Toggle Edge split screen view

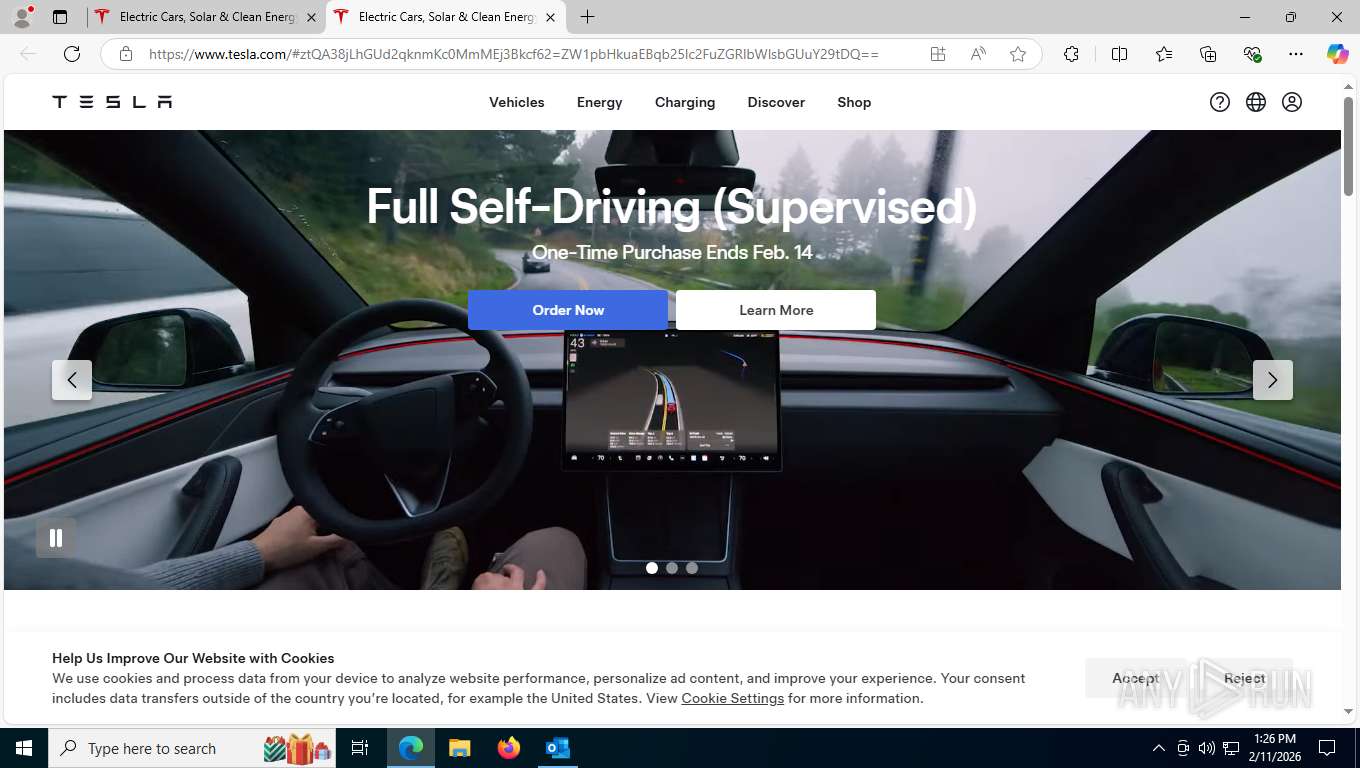pos(1119,54)
